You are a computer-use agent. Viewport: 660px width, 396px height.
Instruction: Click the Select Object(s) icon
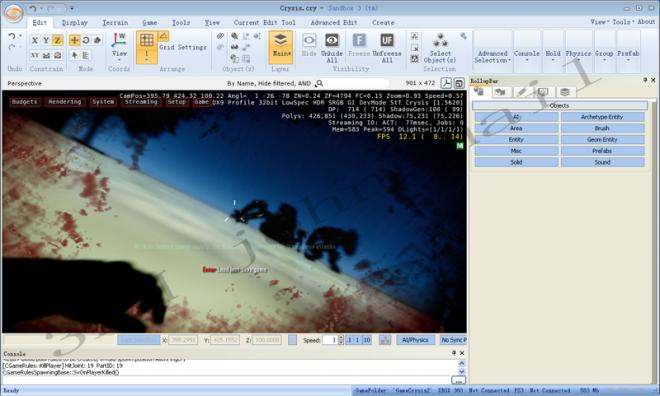440,41
